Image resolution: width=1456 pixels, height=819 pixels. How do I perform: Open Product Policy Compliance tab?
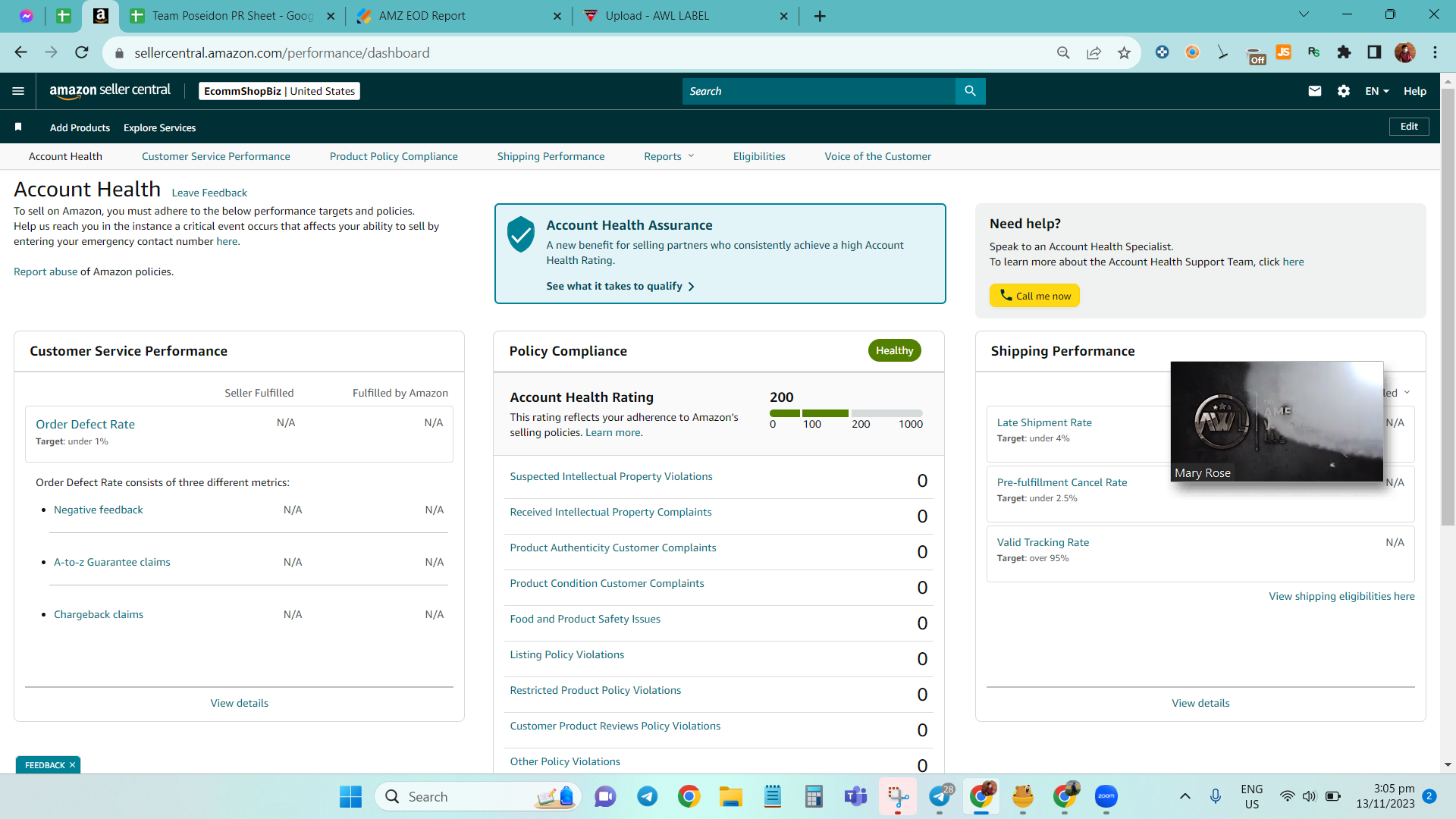394,156
